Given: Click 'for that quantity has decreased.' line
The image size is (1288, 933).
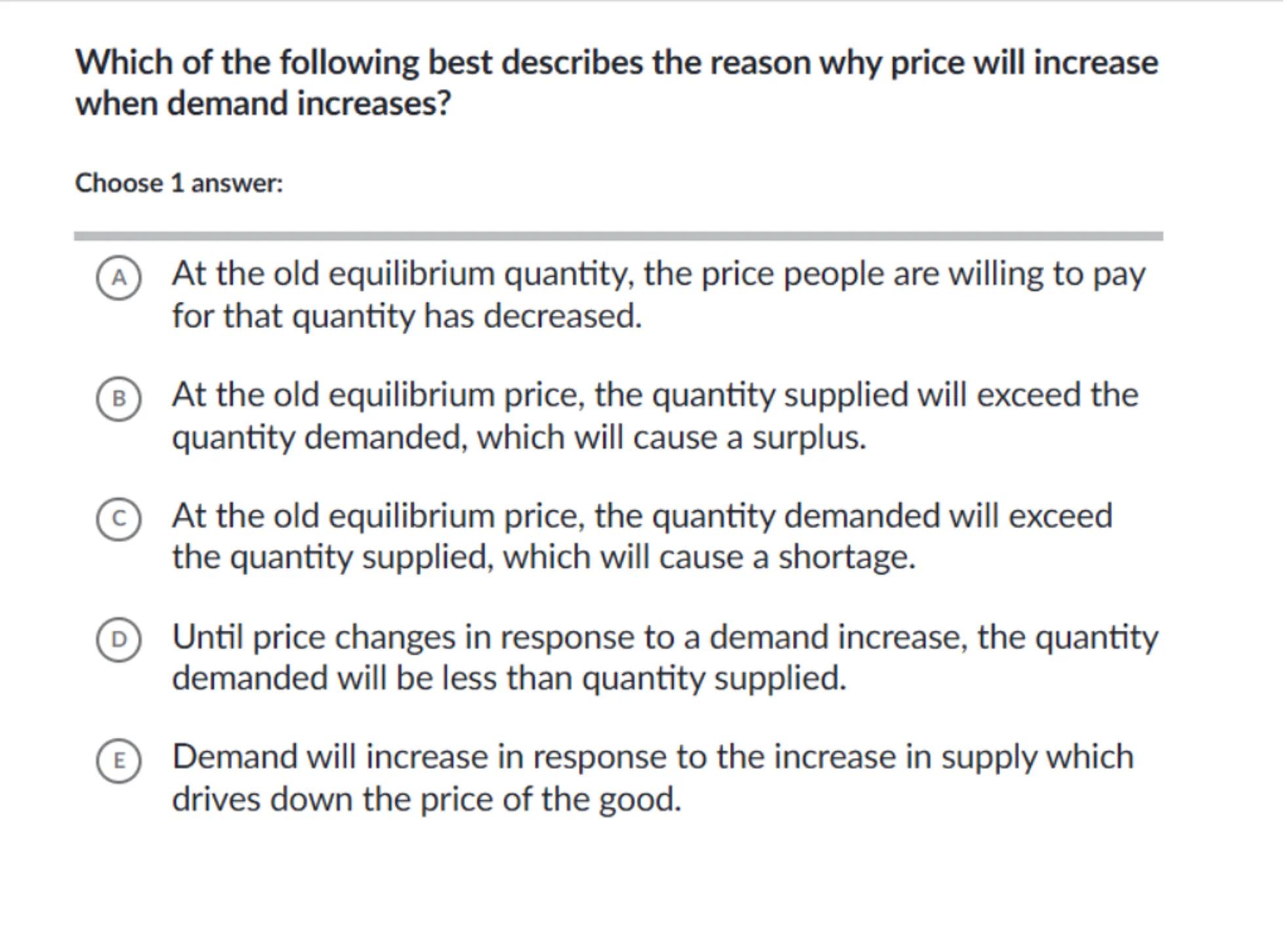Looking at the screenshot, I should (x=407, y=316).
